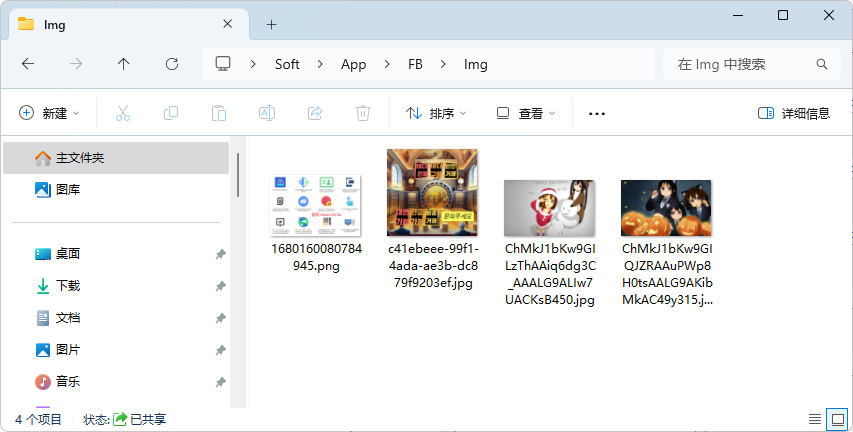Open the 新建 dropdown

[50, 113]
